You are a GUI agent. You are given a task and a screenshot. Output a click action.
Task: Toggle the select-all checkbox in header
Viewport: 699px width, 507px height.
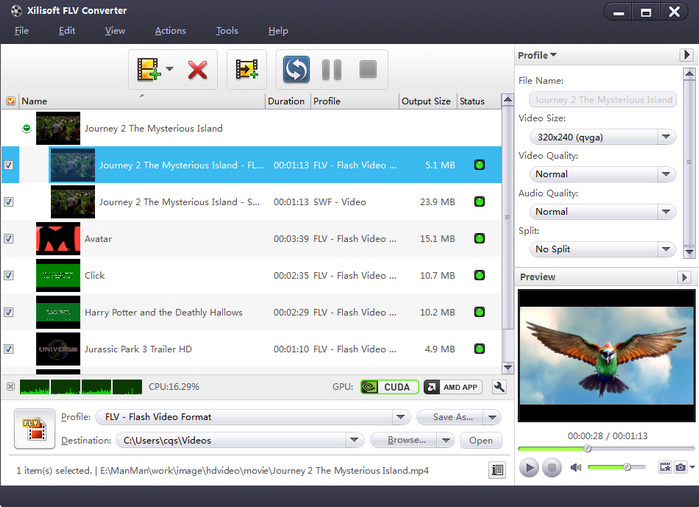[x=10, y=101]
